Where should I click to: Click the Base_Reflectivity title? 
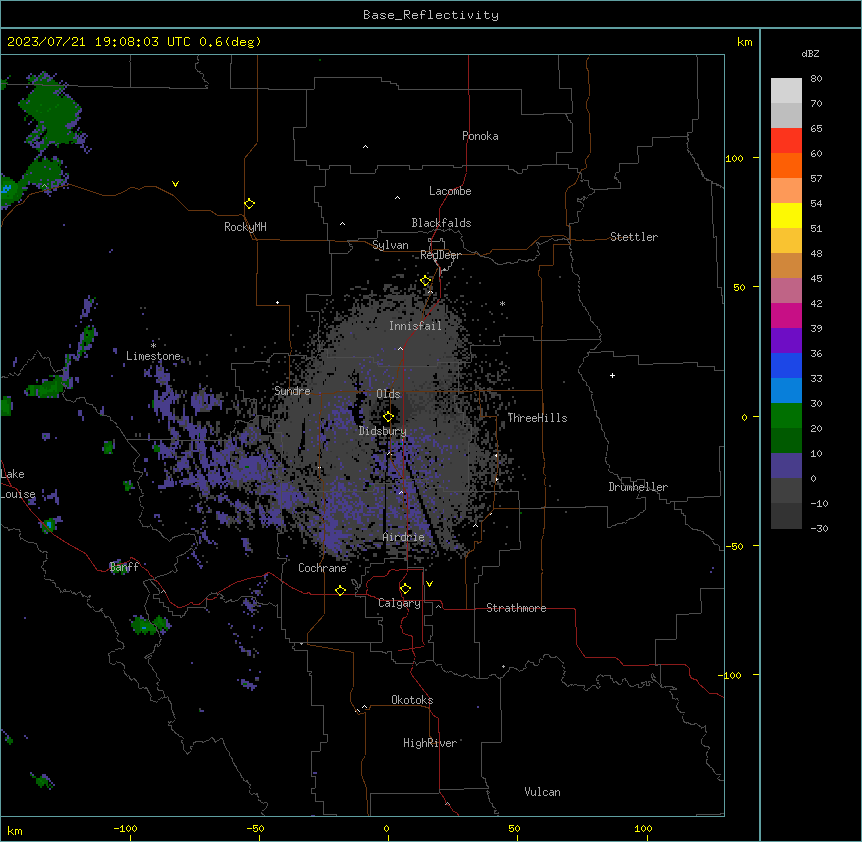coord(431,15)
